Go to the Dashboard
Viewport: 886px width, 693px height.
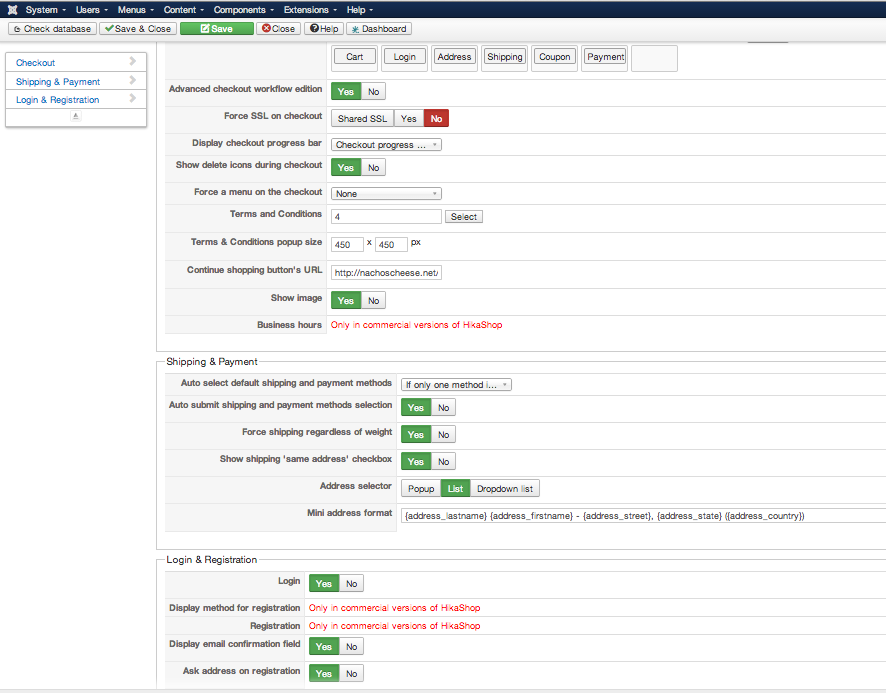tap(379, 29)
